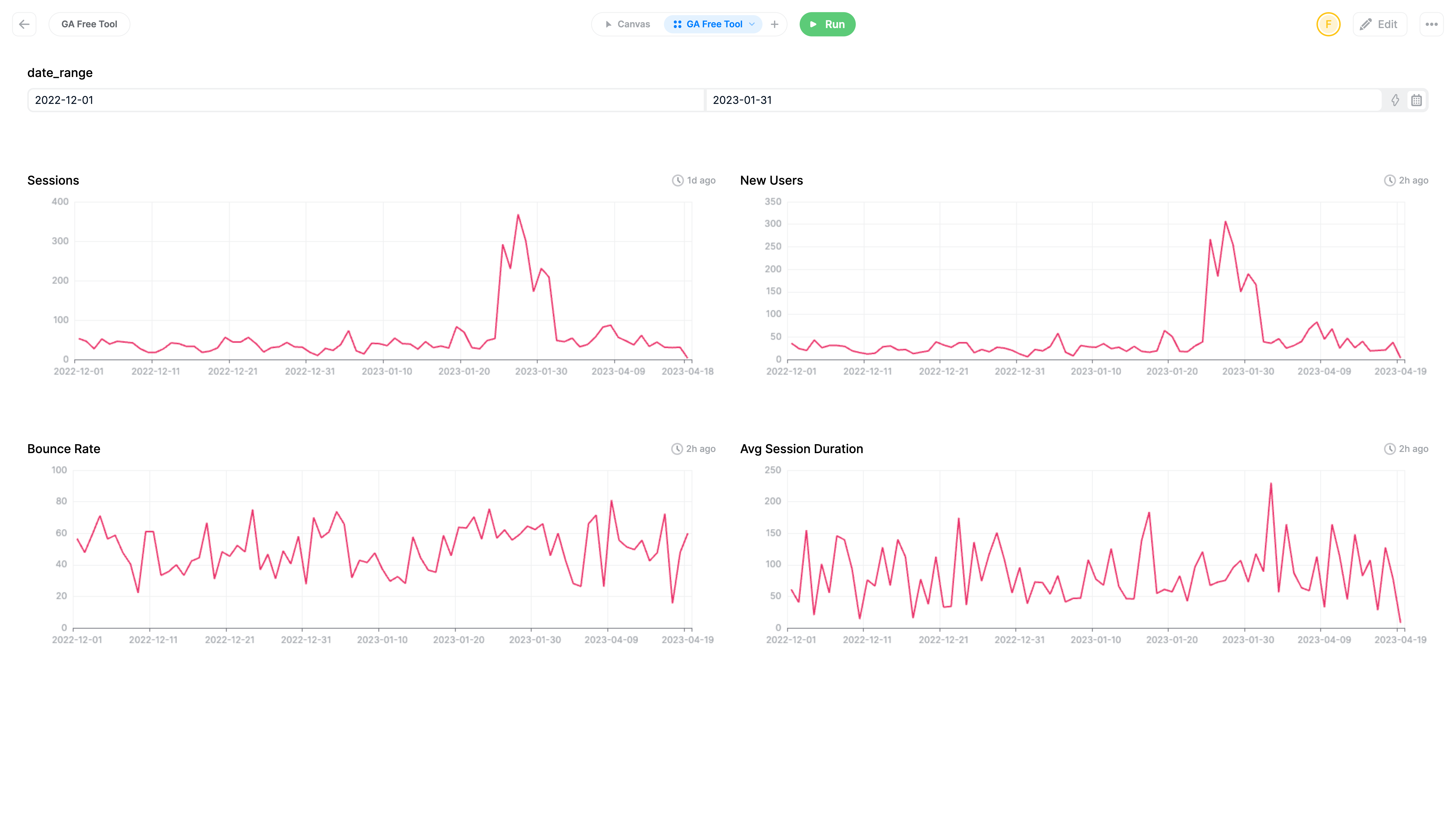Click the clock icon beside New Users

(x=1390, y=180)
